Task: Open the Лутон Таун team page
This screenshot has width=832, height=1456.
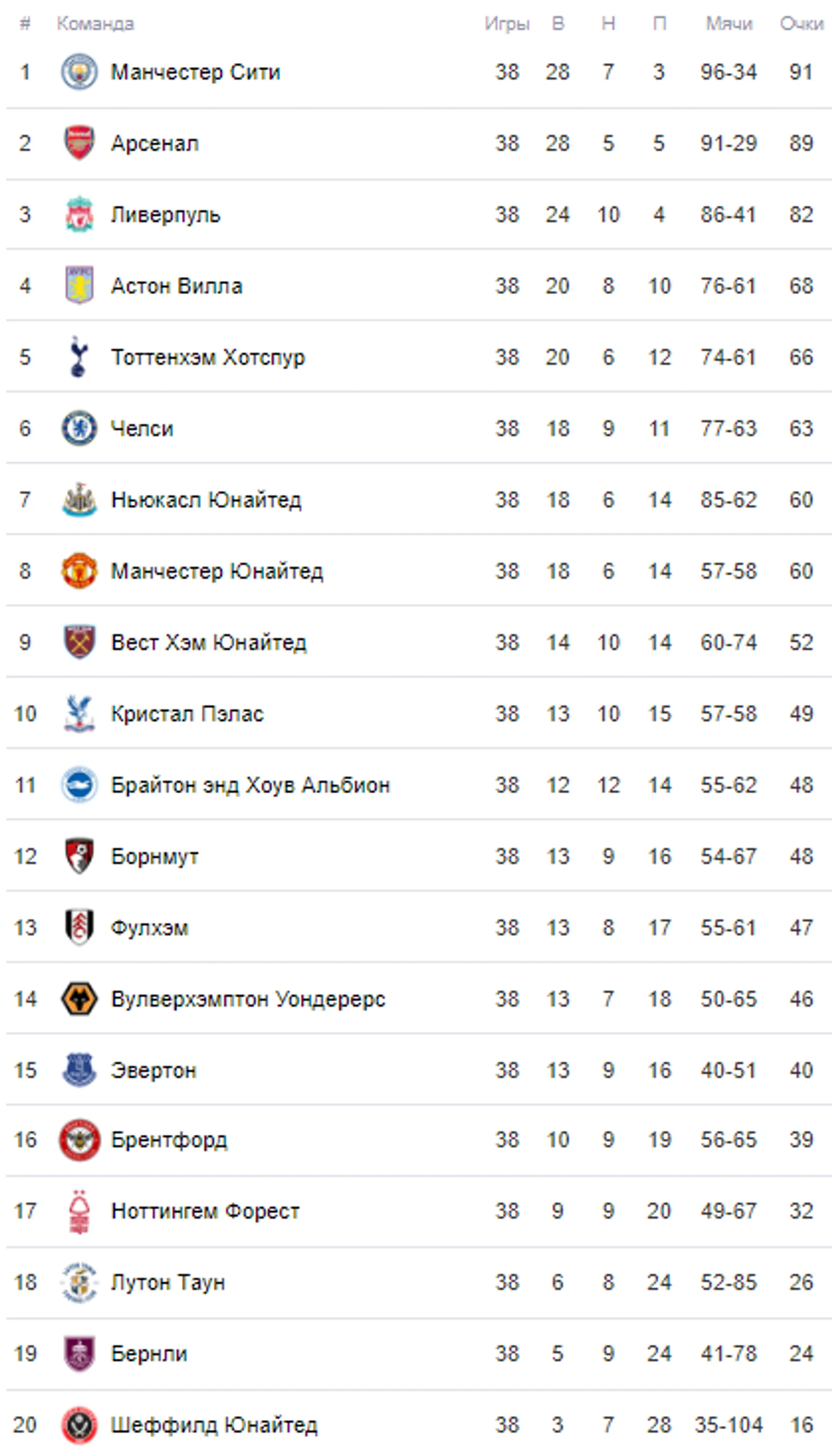Action: tap(168, 1282)
